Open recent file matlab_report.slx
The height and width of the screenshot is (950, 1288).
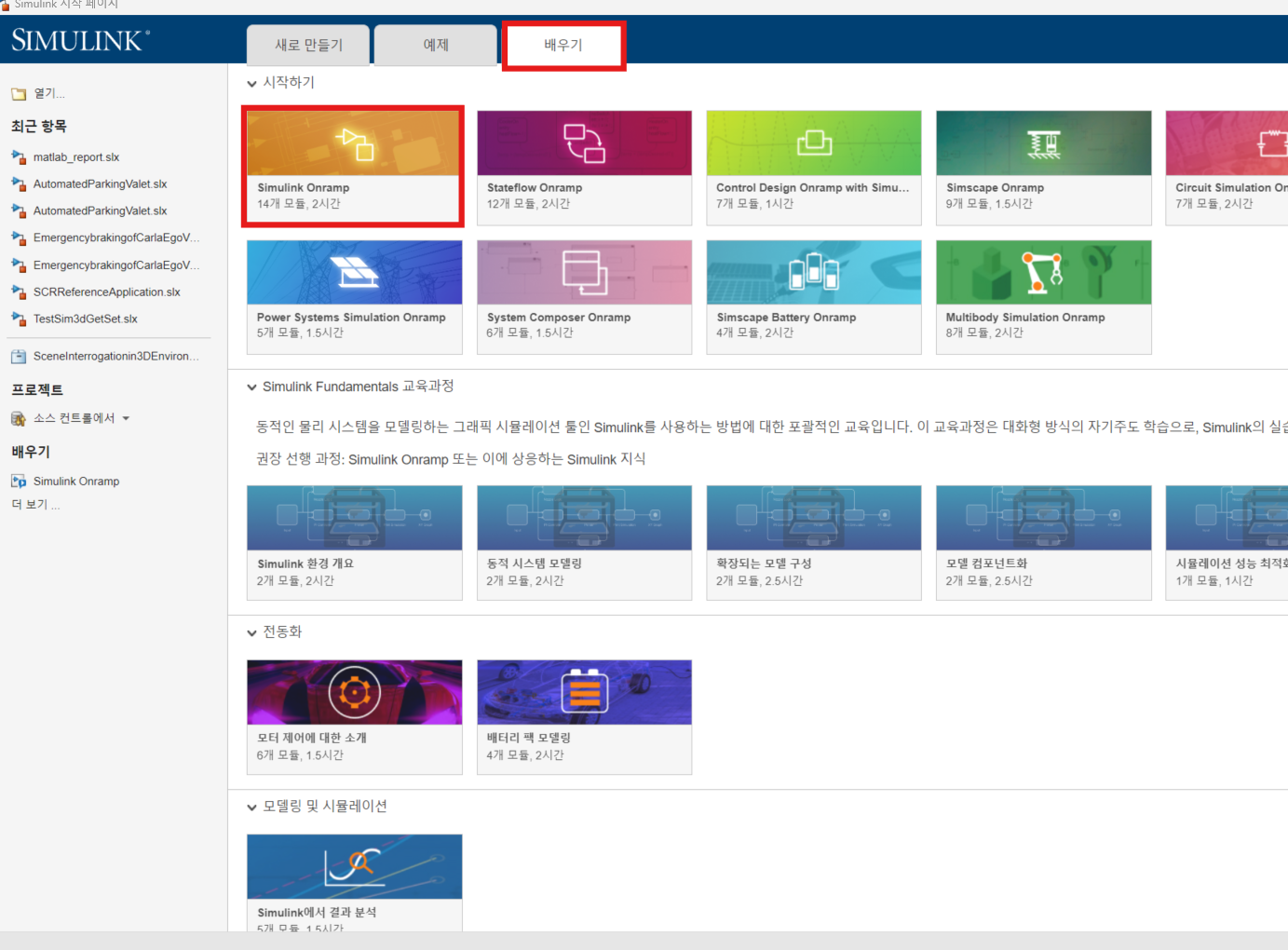point(76,157)
